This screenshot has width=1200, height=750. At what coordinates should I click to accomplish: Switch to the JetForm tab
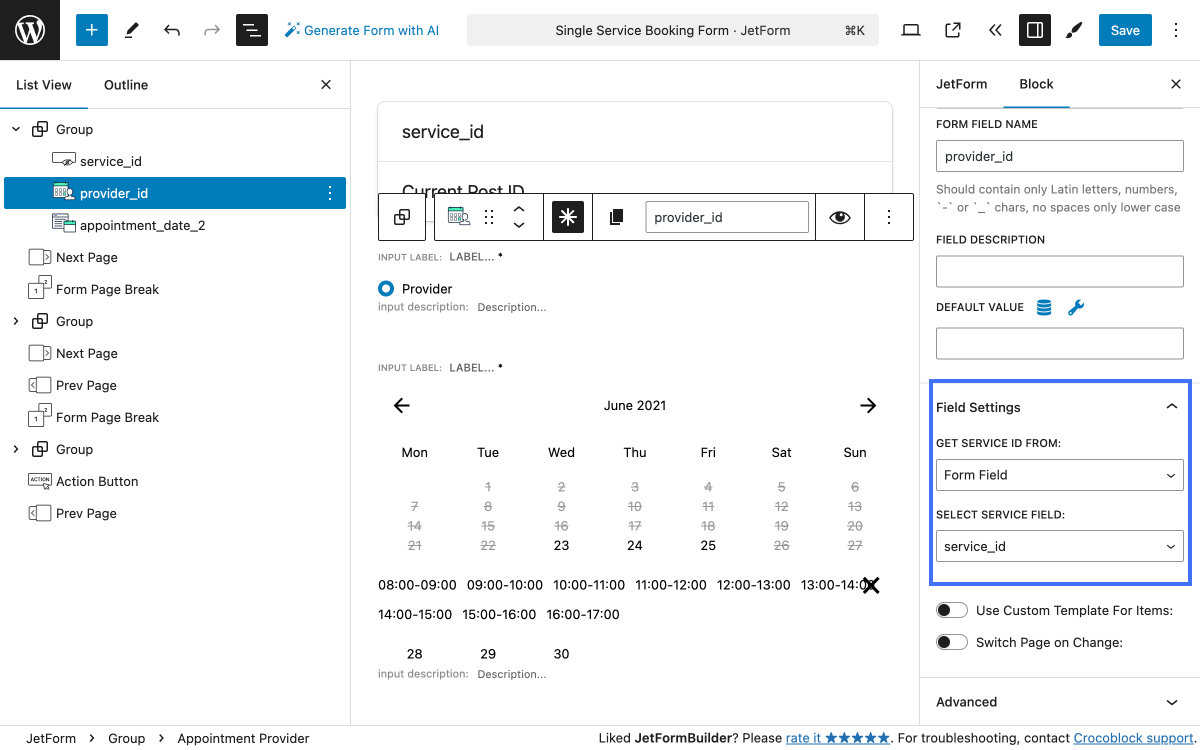coord(961,84)
